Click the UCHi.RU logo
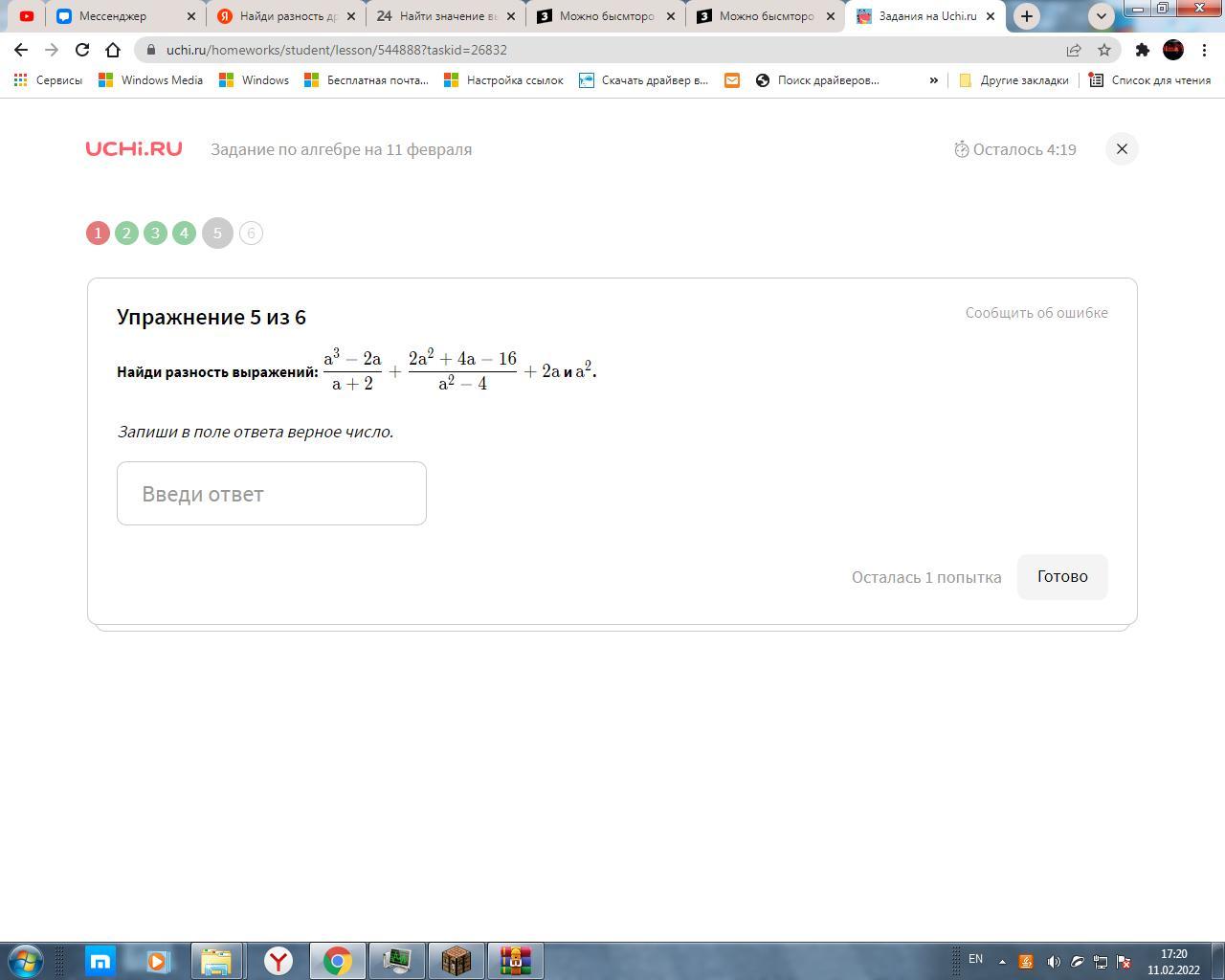The width and height of the screenshot is (1225, 980). pos(134,149)
